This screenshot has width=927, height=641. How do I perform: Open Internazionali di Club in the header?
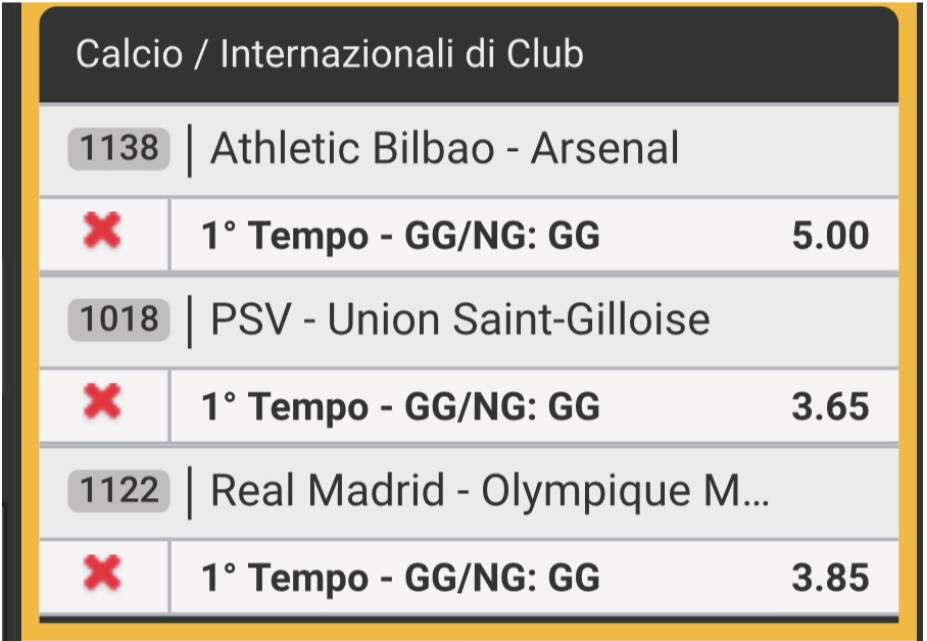401,54
